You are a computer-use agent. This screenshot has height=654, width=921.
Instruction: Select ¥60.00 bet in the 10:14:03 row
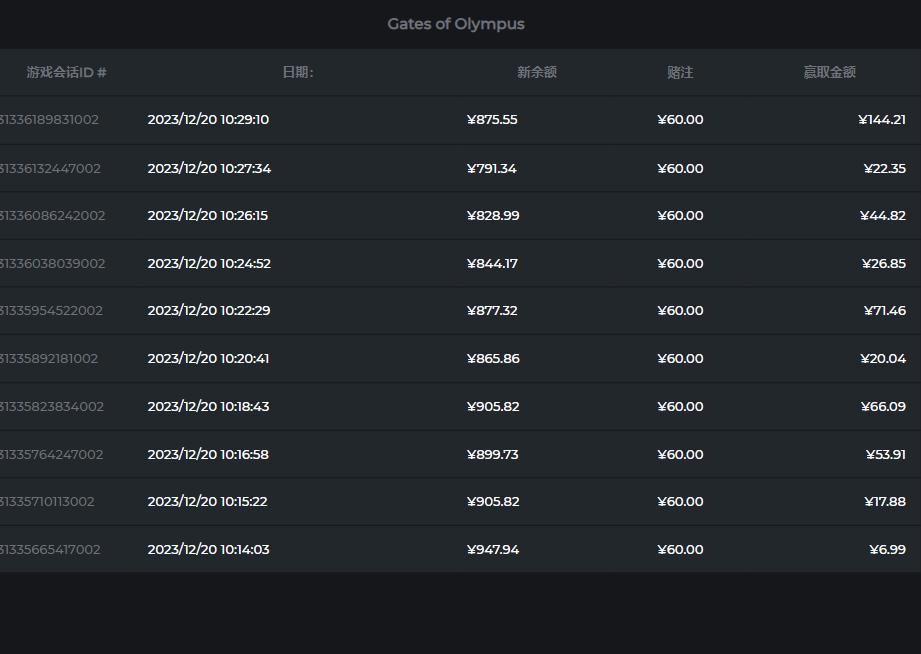click(x=680, y=550)
